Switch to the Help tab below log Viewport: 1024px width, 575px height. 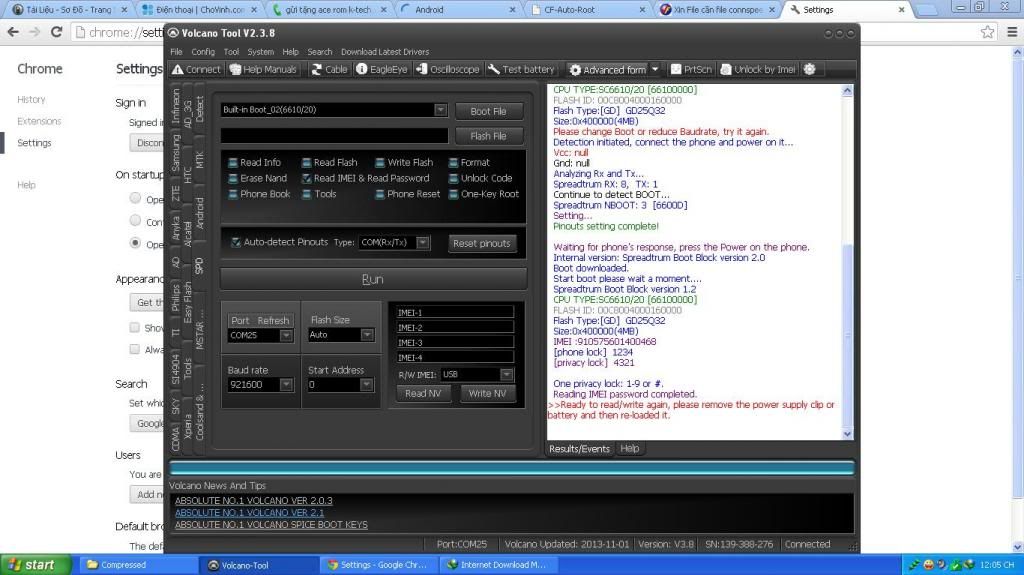click(x=630, y=448)
